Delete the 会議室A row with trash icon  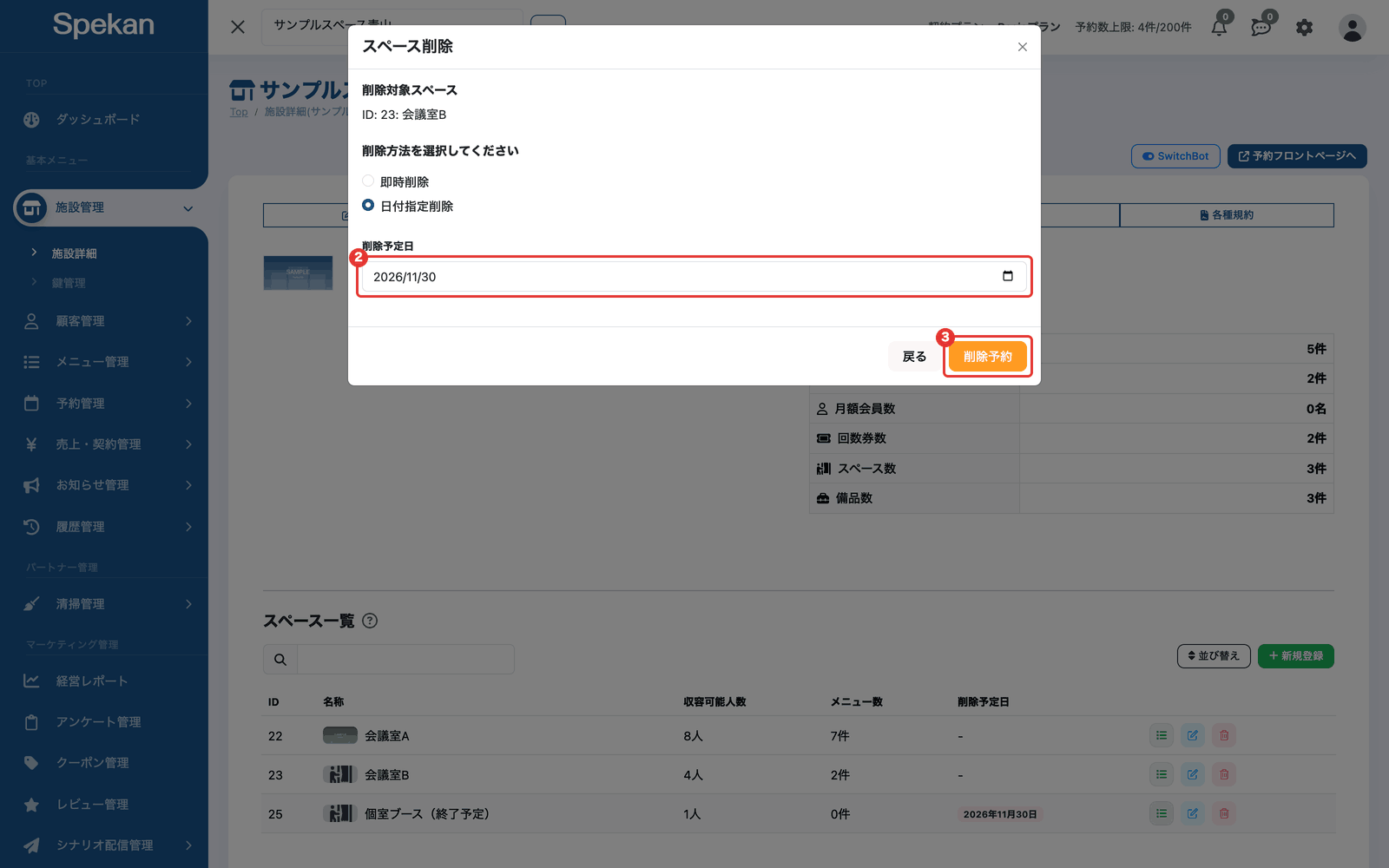(x=1224, y=736)
